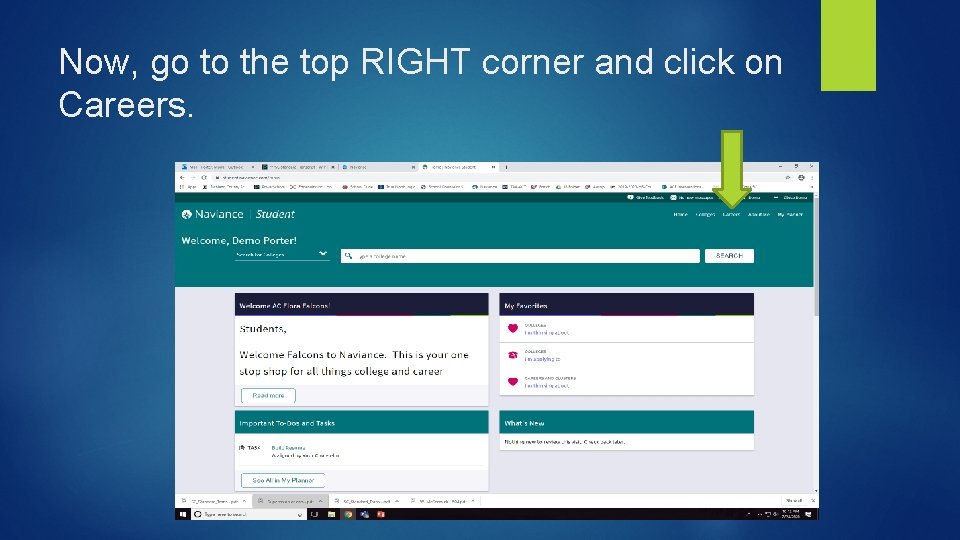Viewport: 960px width, 540px height.
Task: Expand options for first downloaded file
Action: 244,501
